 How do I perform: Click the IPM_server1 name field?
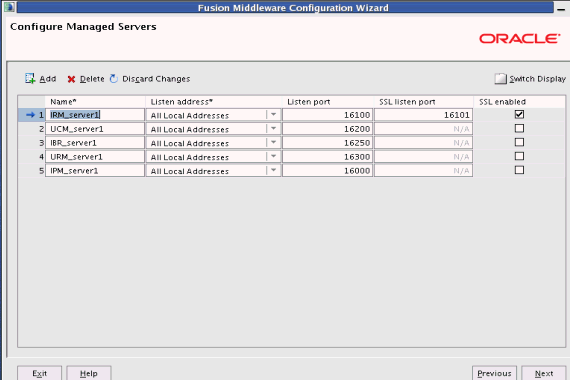[x=95, y=171]
